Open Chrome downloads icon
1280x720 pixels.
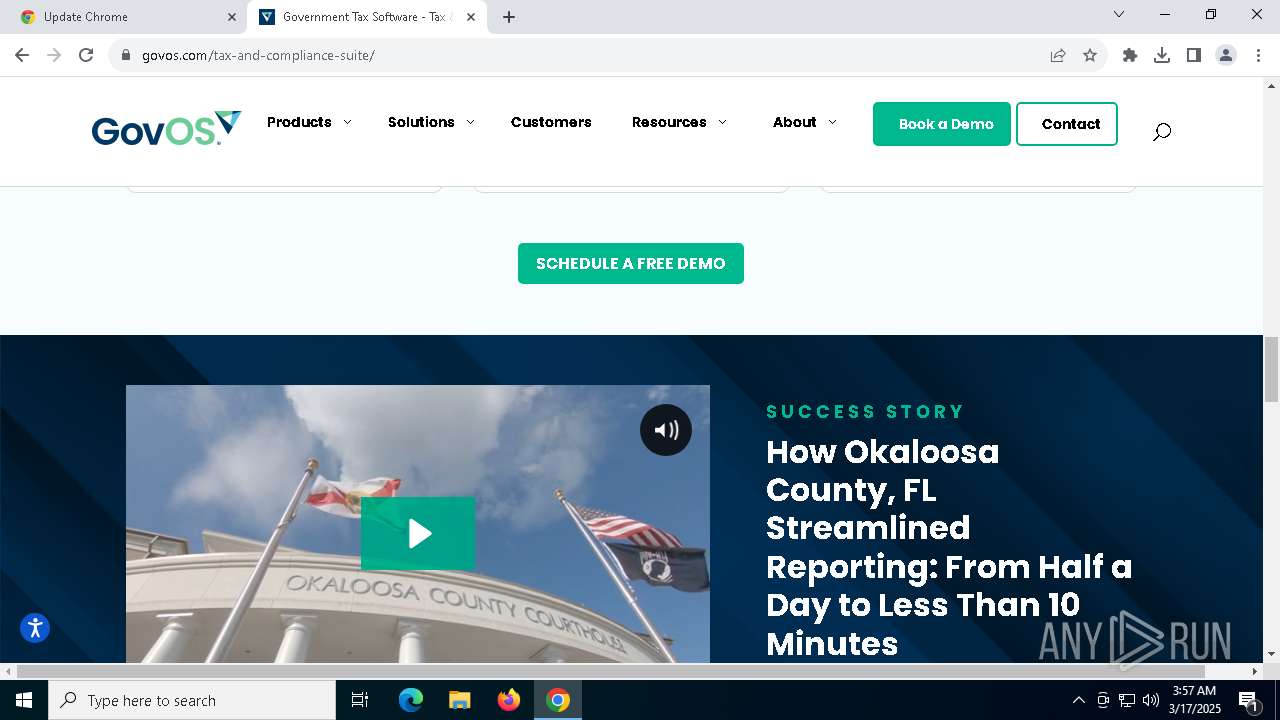coord(1162,55)
